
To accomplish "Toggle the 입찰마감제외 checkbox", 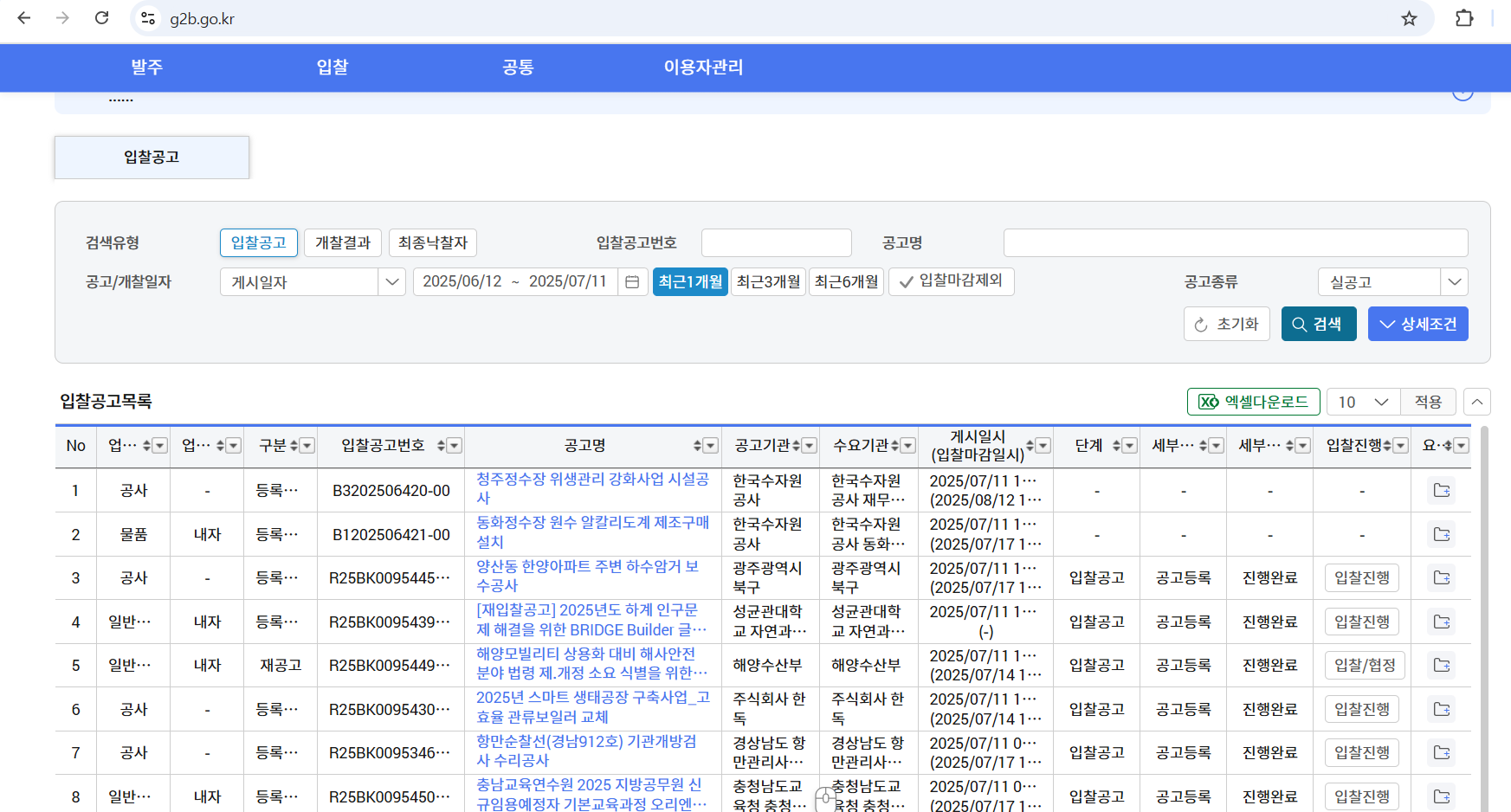I will tap(952, 281).
